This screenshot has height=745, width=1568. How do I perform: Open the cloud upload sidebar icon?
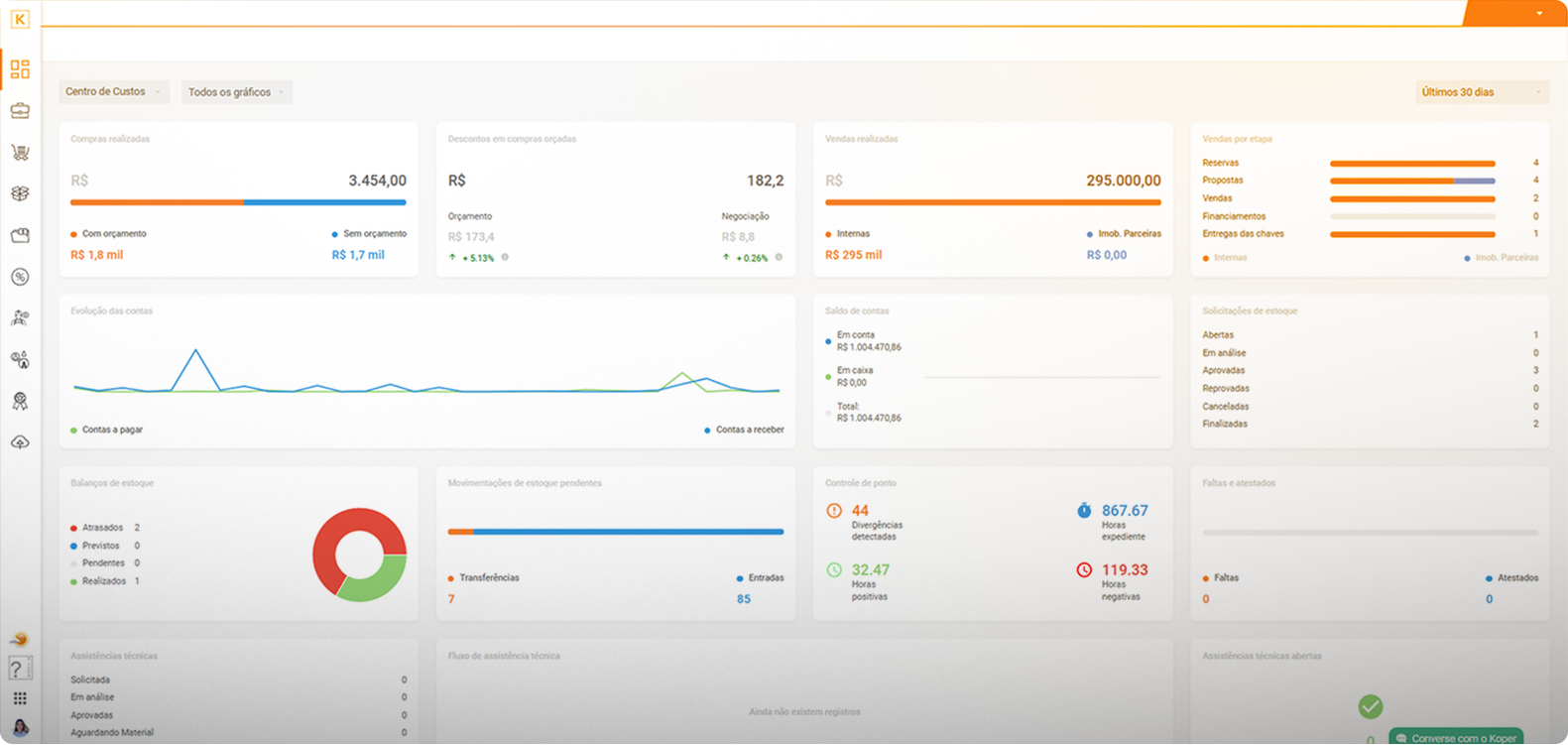point(20,442)
